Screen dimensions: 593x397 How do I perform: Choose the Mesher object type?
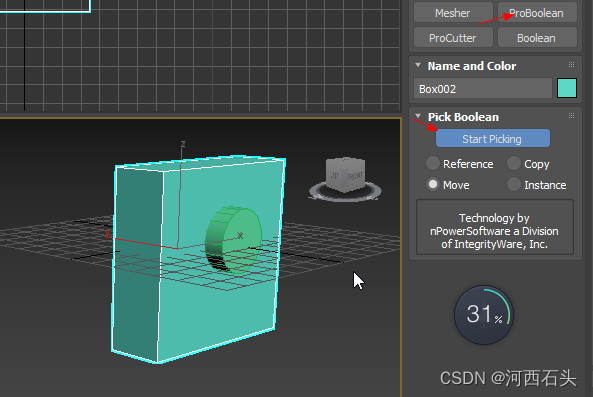(x=453, y=12)
